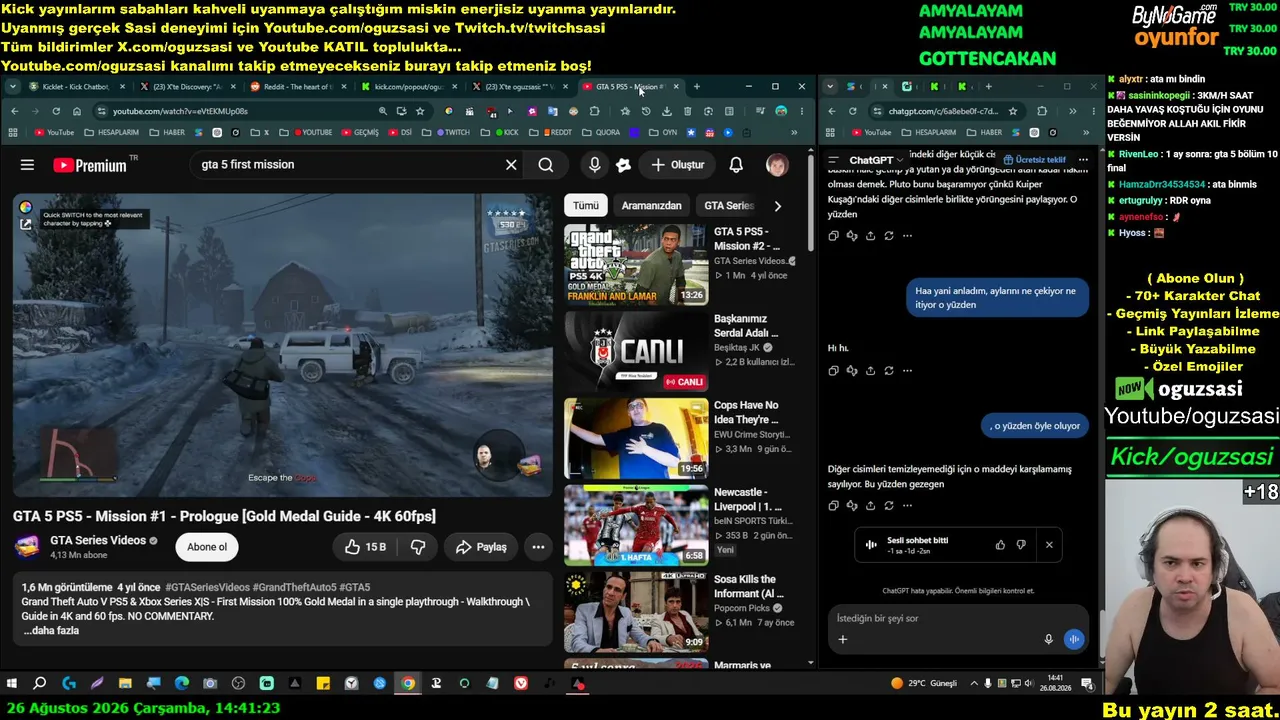This screenshot has width=1280, height=720.
Task: Open the Windows Start menu
Action: point(12,684)
